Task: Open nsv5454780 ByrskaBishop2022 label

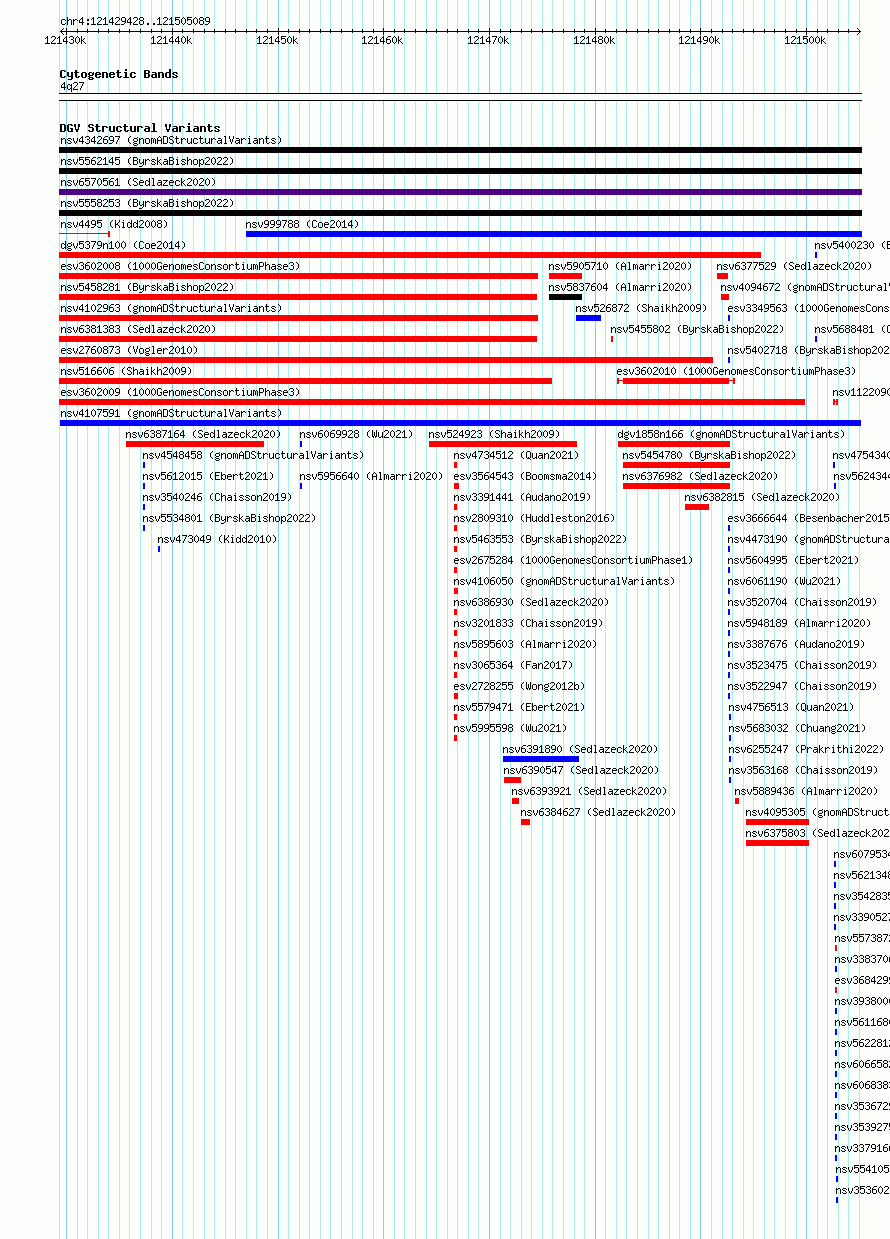Action: click(709, 455)
